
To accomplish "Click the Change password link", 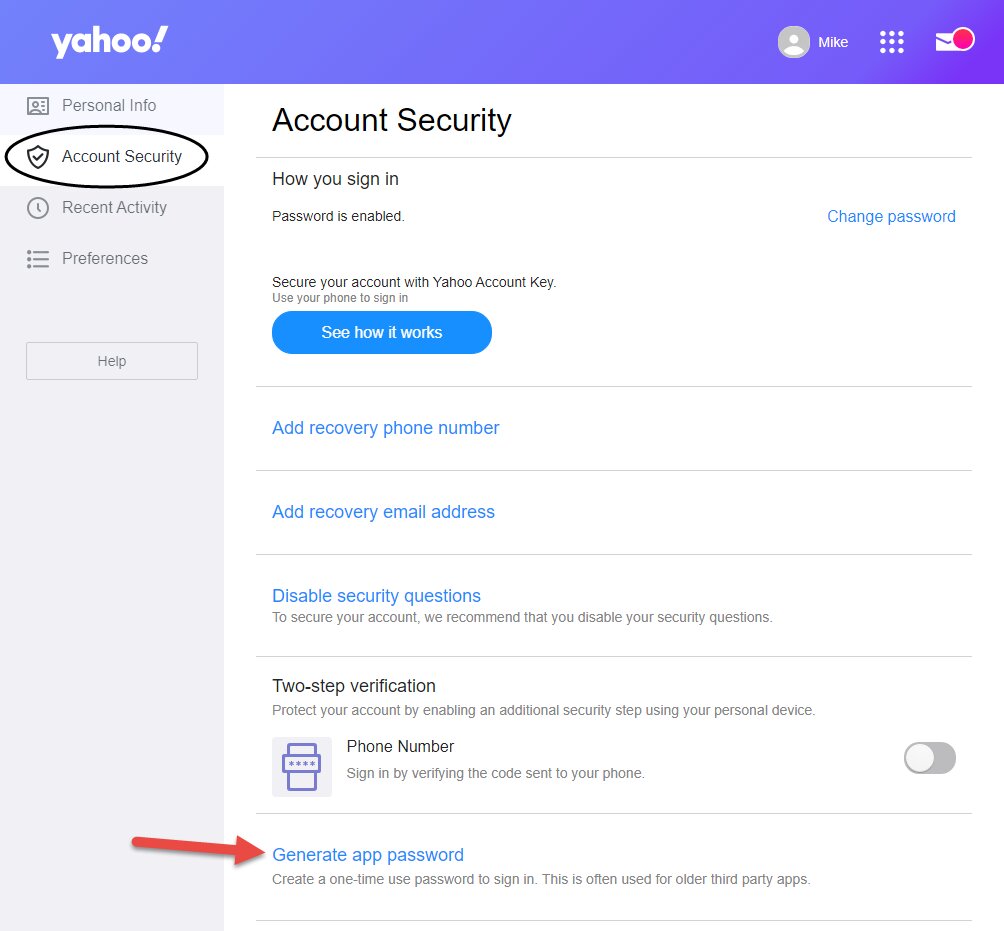I will click(x=891, y=217).
